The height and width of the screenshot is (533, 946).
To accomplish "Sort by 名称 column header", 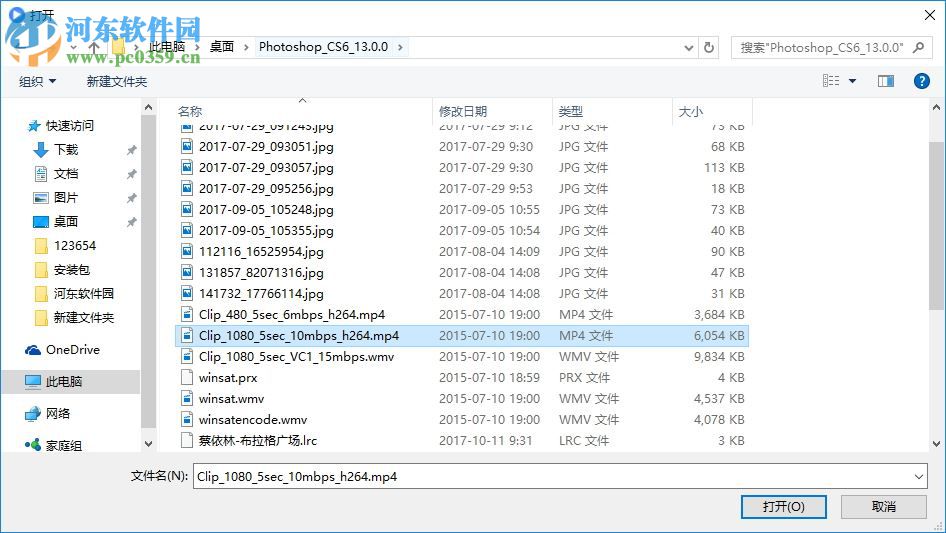I will click(189, 111).
